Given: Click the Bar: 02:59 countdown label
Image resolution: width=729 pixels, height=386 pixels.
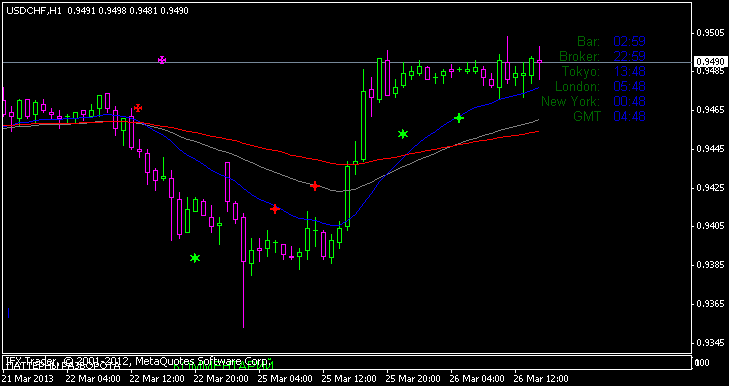Looking at the screenshot, I should pyautogui.click(x=611, y=41).
